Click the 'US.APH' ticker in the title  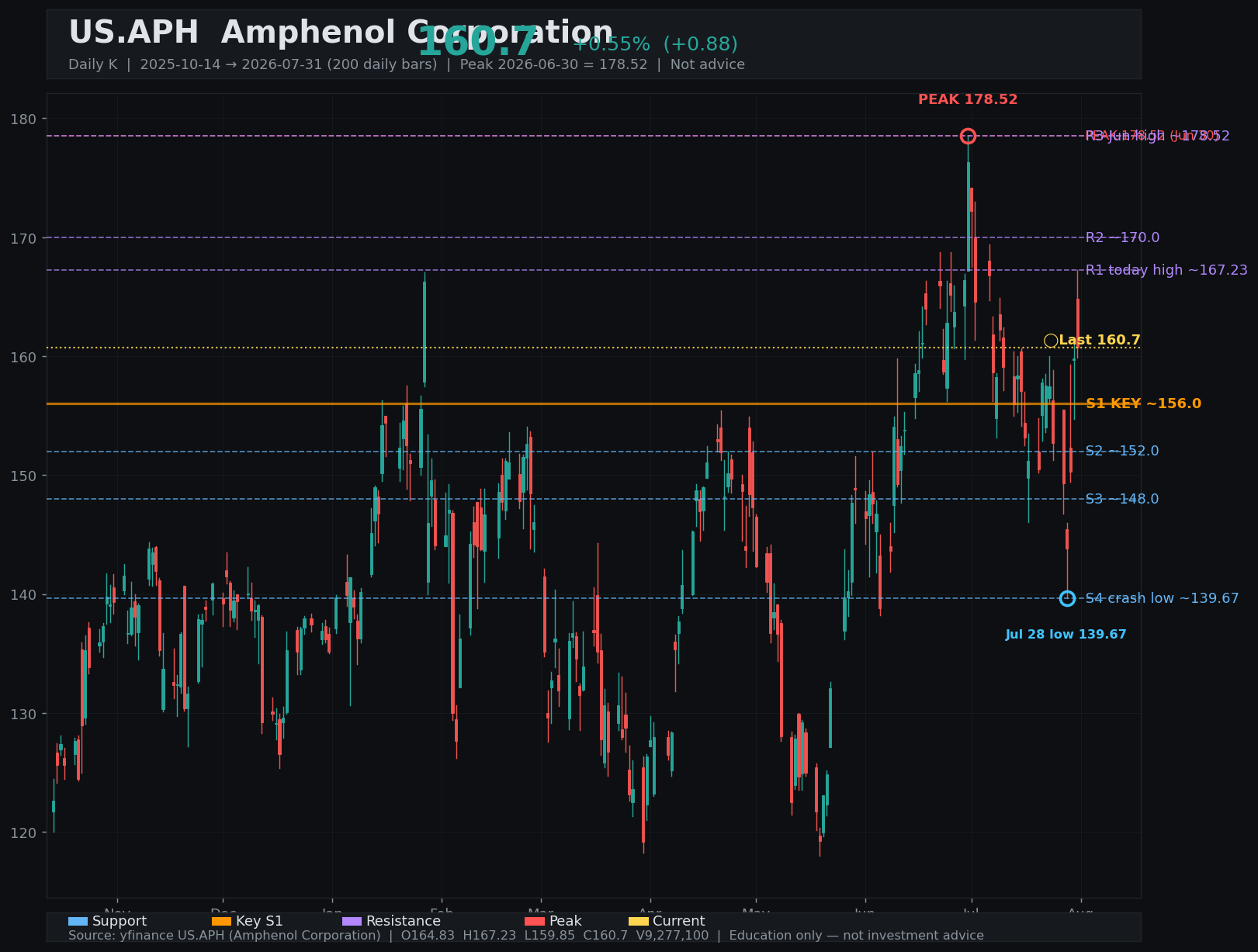click(134, 33)
